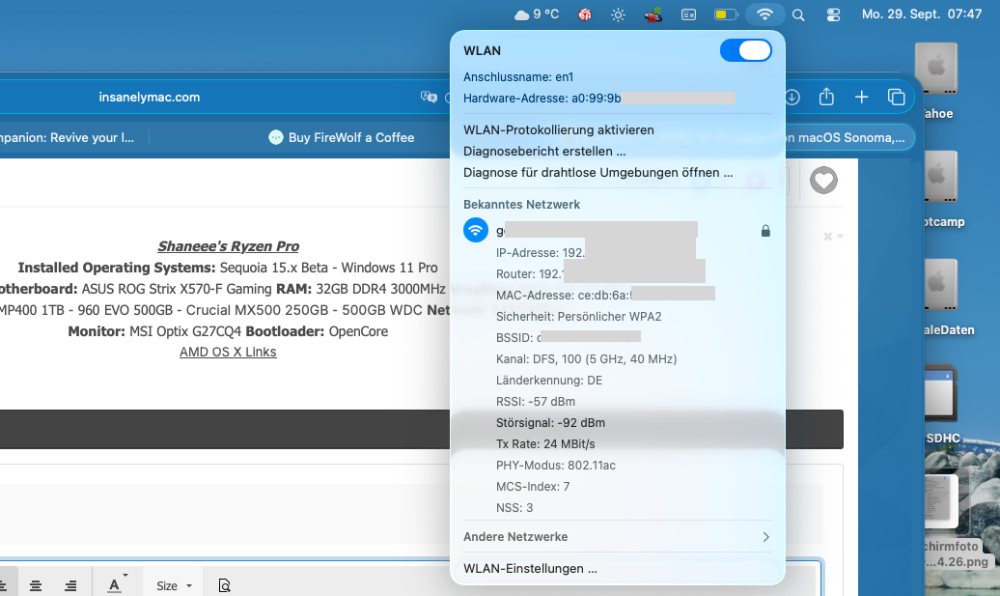Show Safari tab overview icon
The height and width of the screenshot is (596, 1000).
(x=896, y=97)
